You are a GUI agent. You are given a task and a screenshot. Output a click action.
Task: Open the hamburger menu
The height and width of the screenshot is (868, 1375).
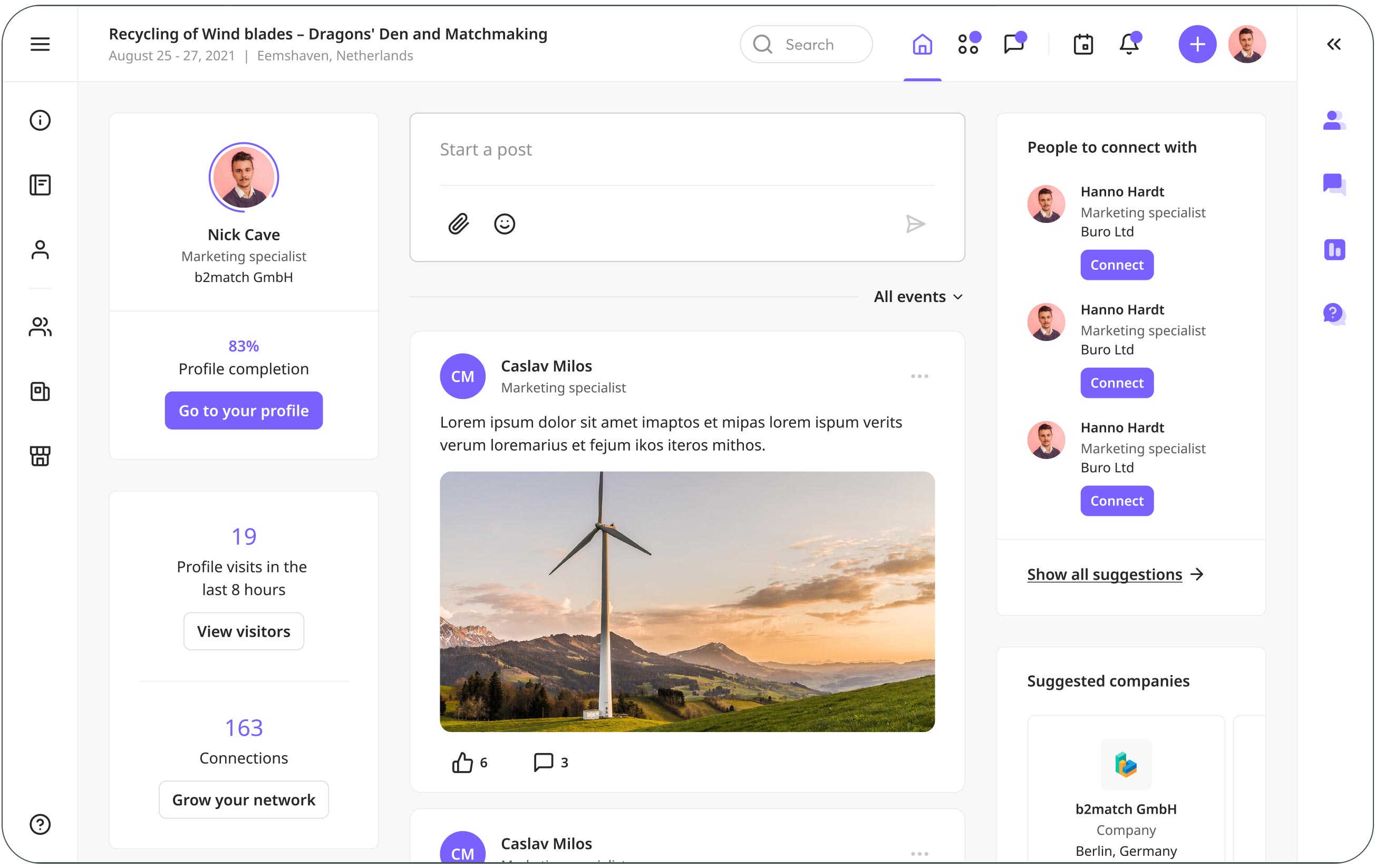[40, 44]
